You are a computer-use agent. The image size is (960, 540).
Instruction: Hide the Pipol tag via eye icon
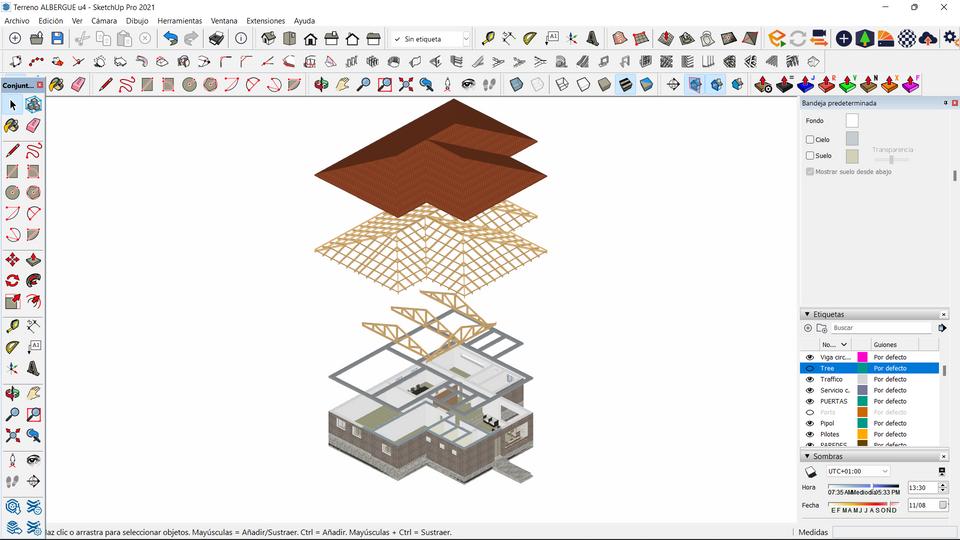click(809, 423)
